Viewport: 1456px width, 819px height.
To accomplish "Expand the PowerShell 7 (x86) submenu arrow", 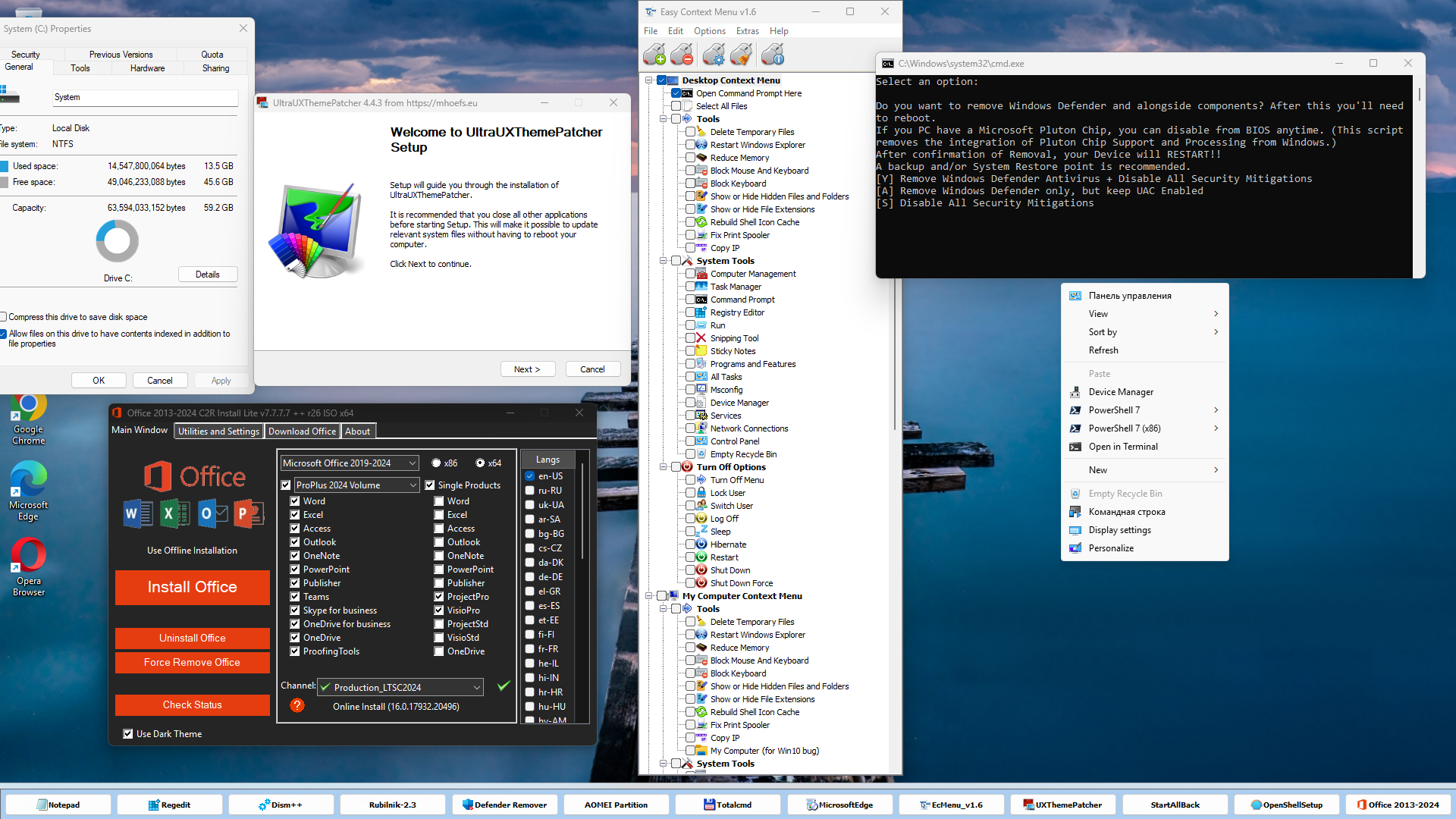I will click(x=1216, y=428).
